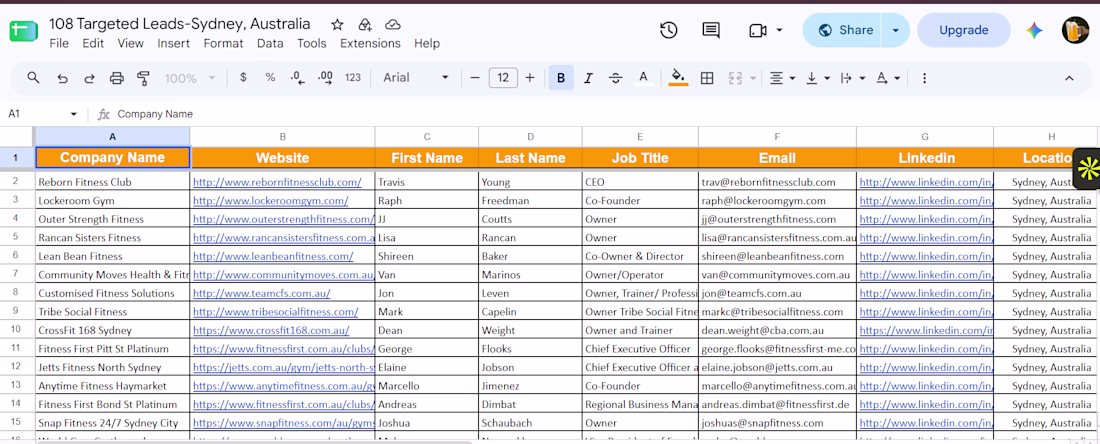The image size is (1100, 444).
Task: Open the crossfit168.com.au website link
Action: [271, 330]
